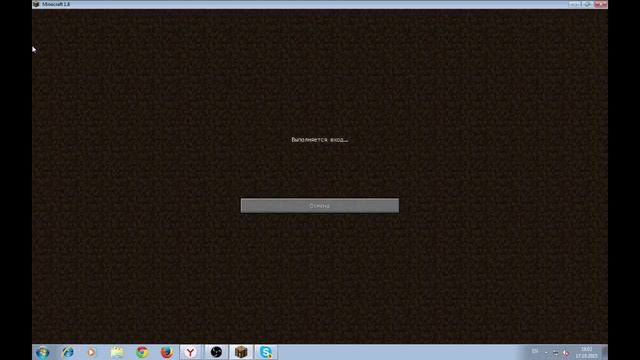Open the taskbar clock and date

[x=587, y=353]
